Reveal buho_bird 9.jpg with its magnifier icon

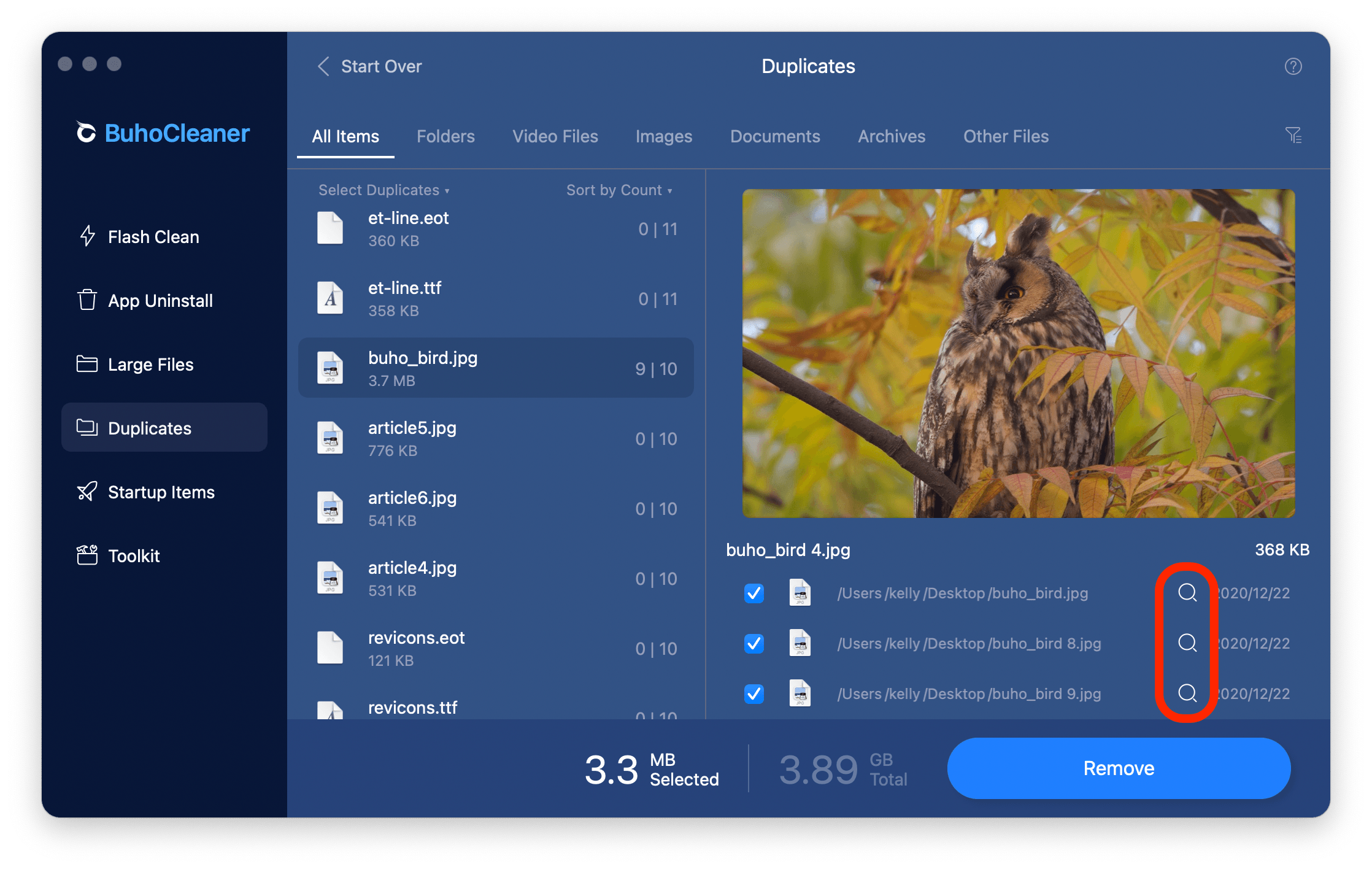1187,693
